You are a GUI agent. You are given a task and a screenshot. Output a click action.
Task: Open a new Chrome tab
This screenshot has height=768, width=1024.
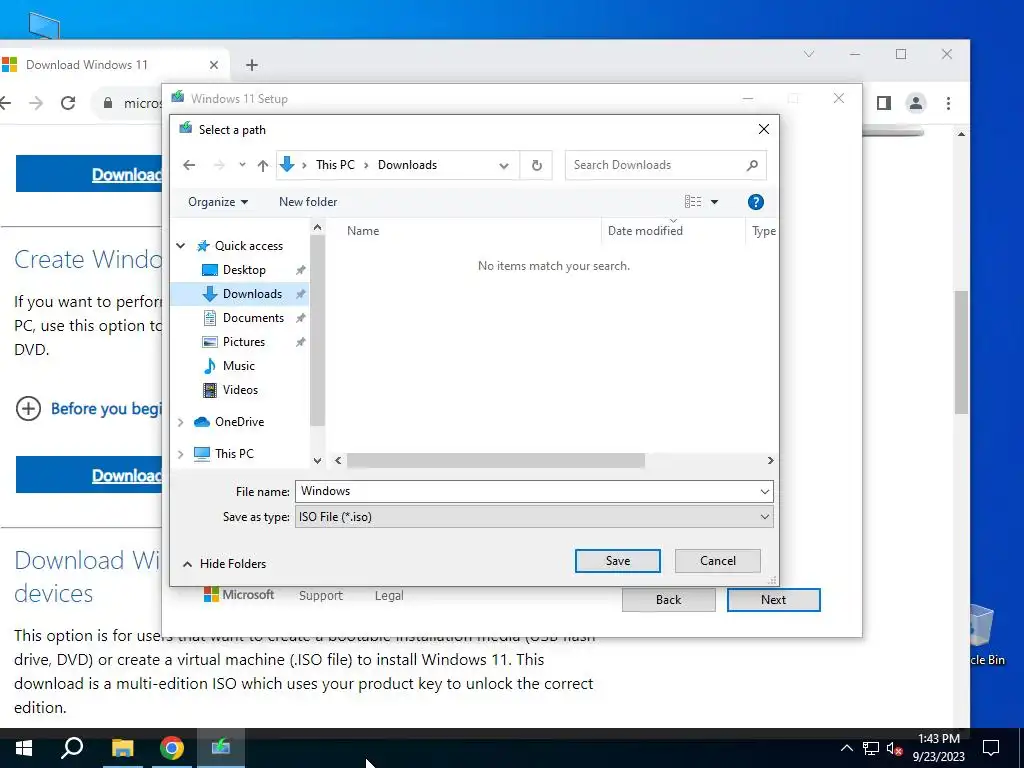pos(251,65)
